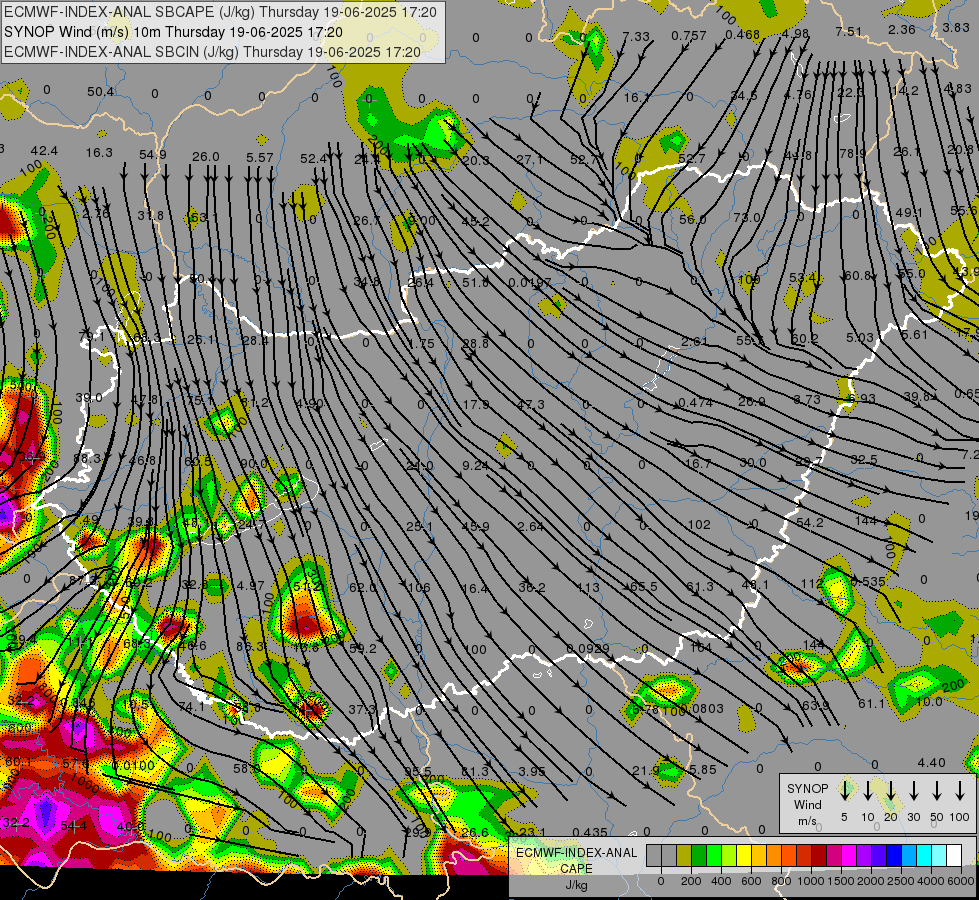Click the 32.5 map value
The image size is (979, 900).
863,460
